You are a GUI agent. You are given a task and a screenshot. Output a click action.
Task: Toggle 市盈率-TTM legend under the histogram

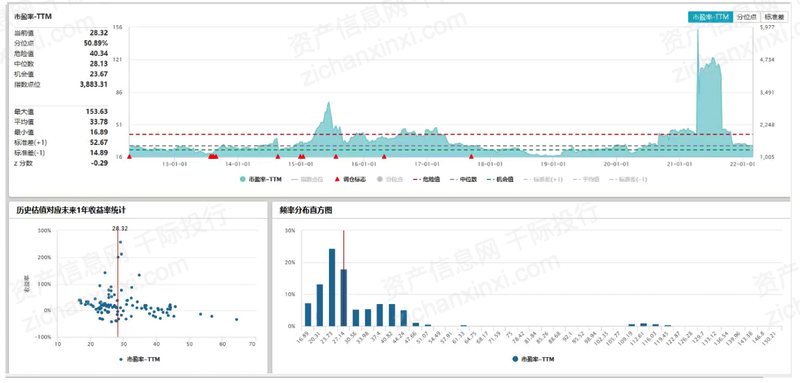tap(533, 359)
